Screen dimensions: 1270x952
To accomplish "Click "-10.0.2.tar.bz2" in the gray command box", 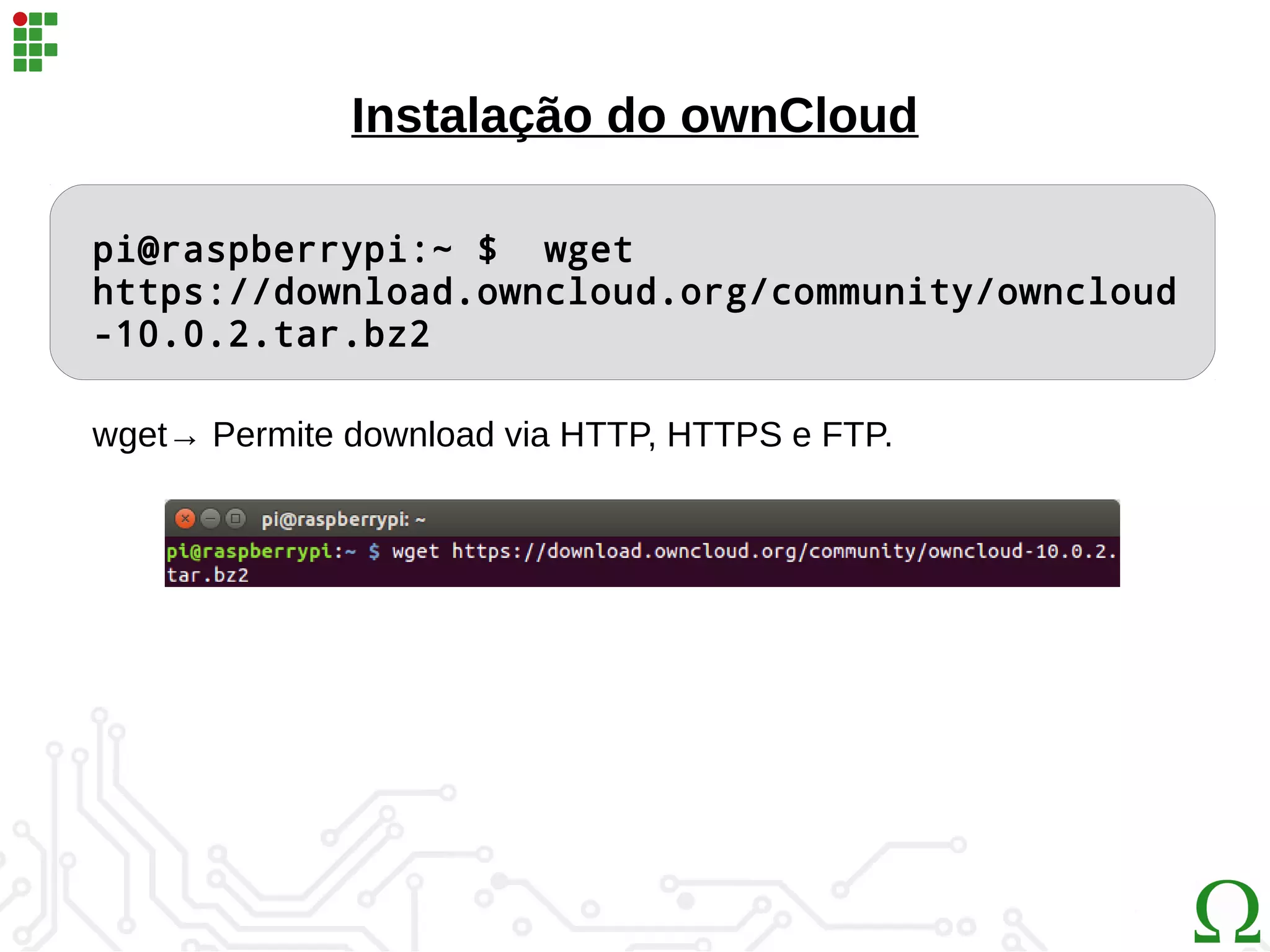I will click(261, 335).
